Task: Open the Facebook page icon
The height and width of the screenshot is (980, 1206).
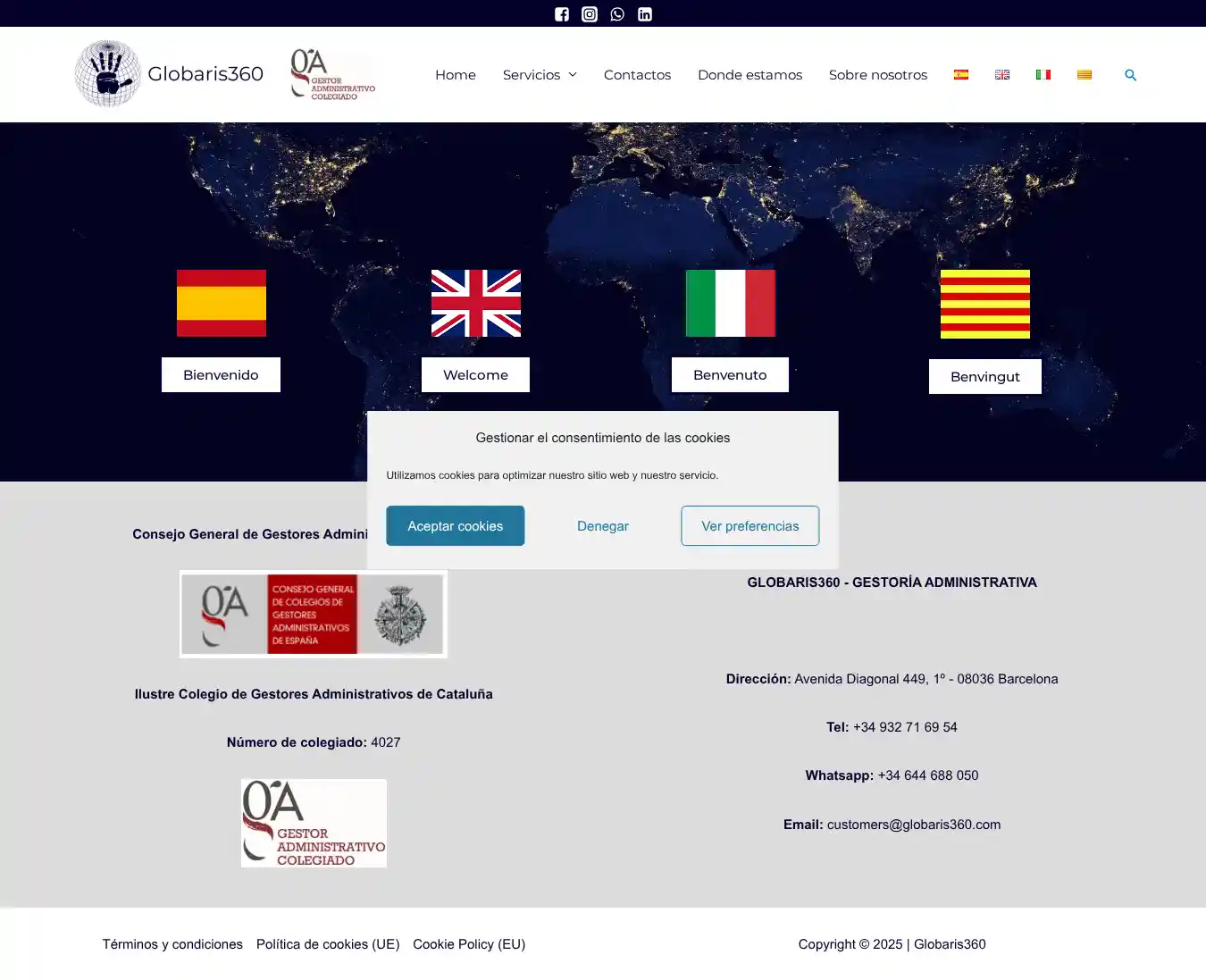Action: pyautogui.click(x=561, y=14)
